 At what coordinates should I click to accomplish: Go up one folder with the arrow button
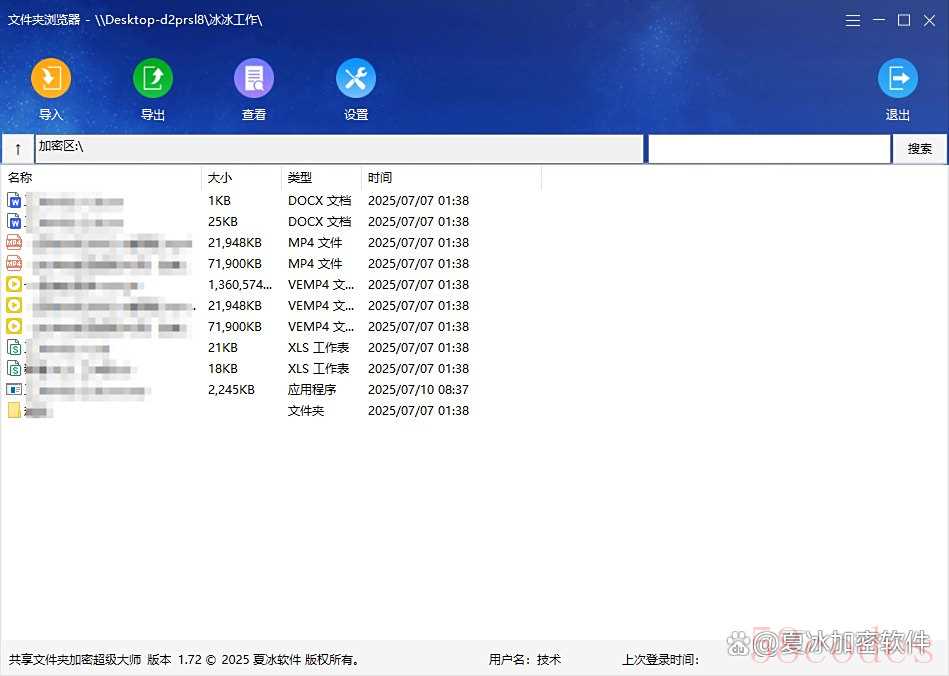tap(18, 149)
